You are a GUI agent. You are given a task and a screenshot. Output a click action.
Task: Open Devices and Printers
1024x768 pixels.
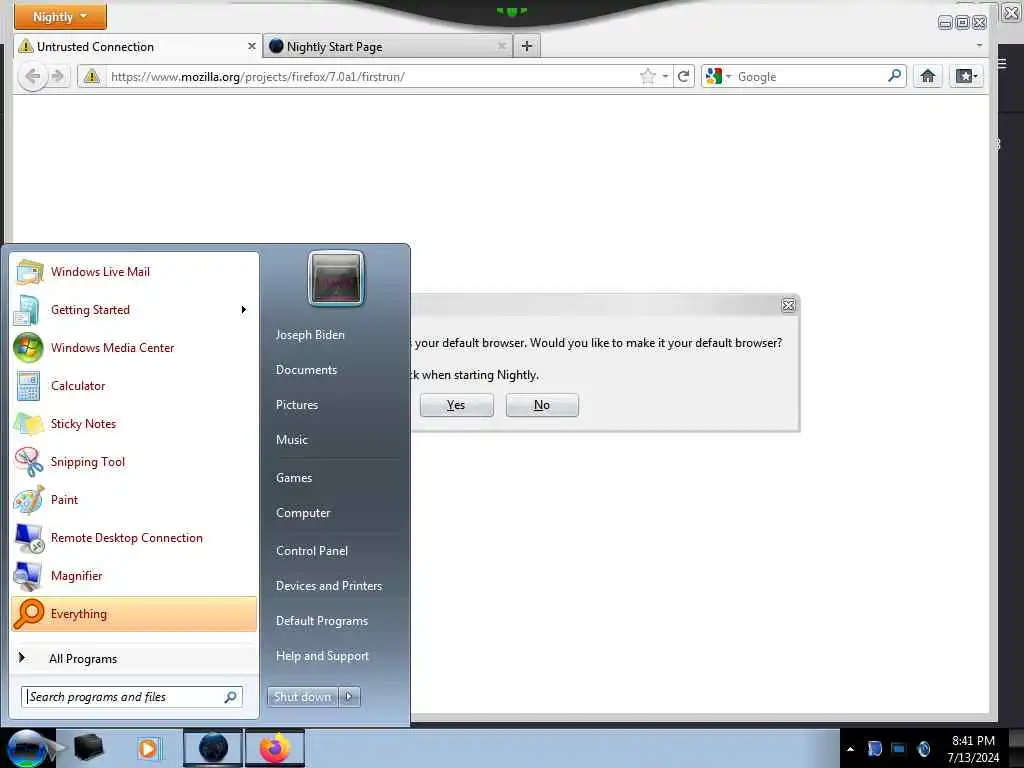pos(329,586)
